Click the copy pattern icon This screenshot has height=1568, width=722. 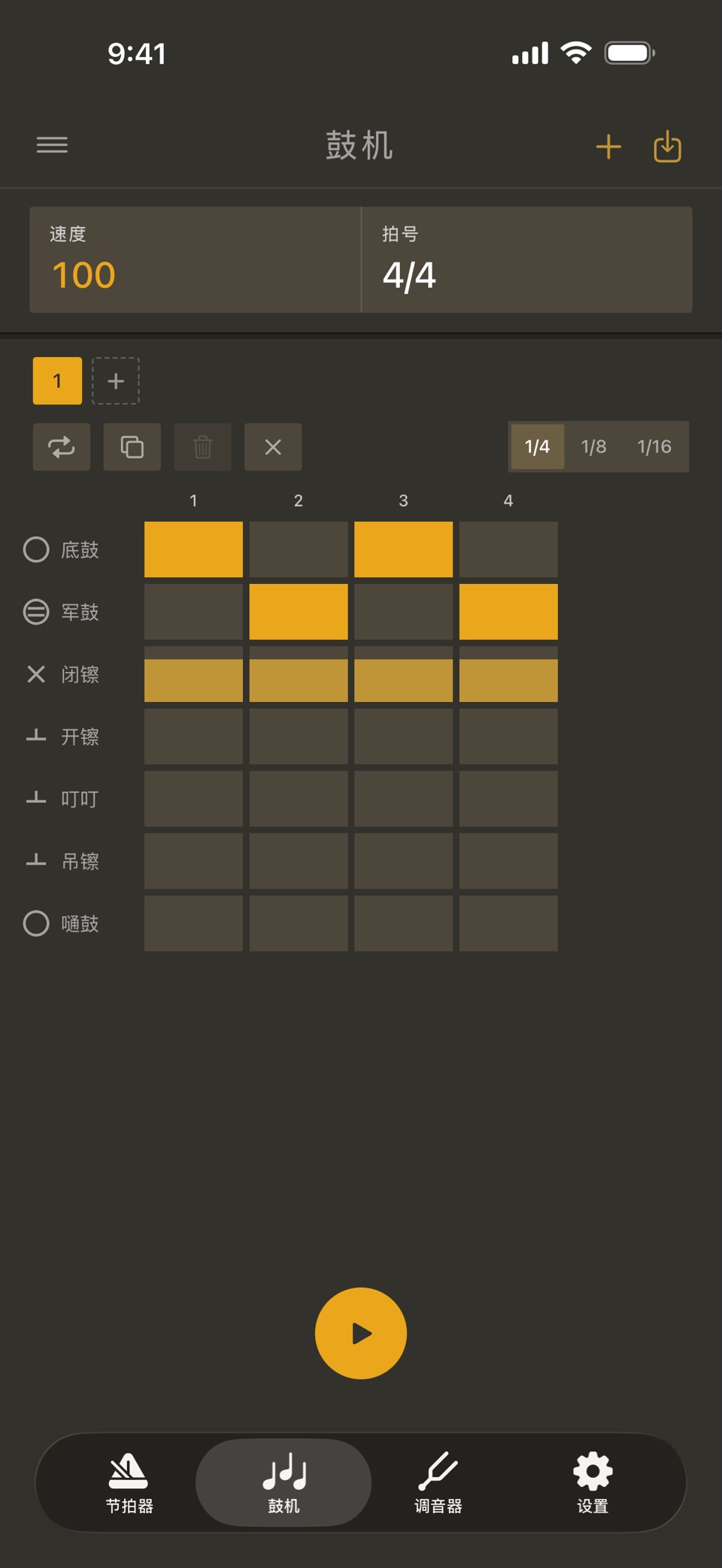click(132, 447)
